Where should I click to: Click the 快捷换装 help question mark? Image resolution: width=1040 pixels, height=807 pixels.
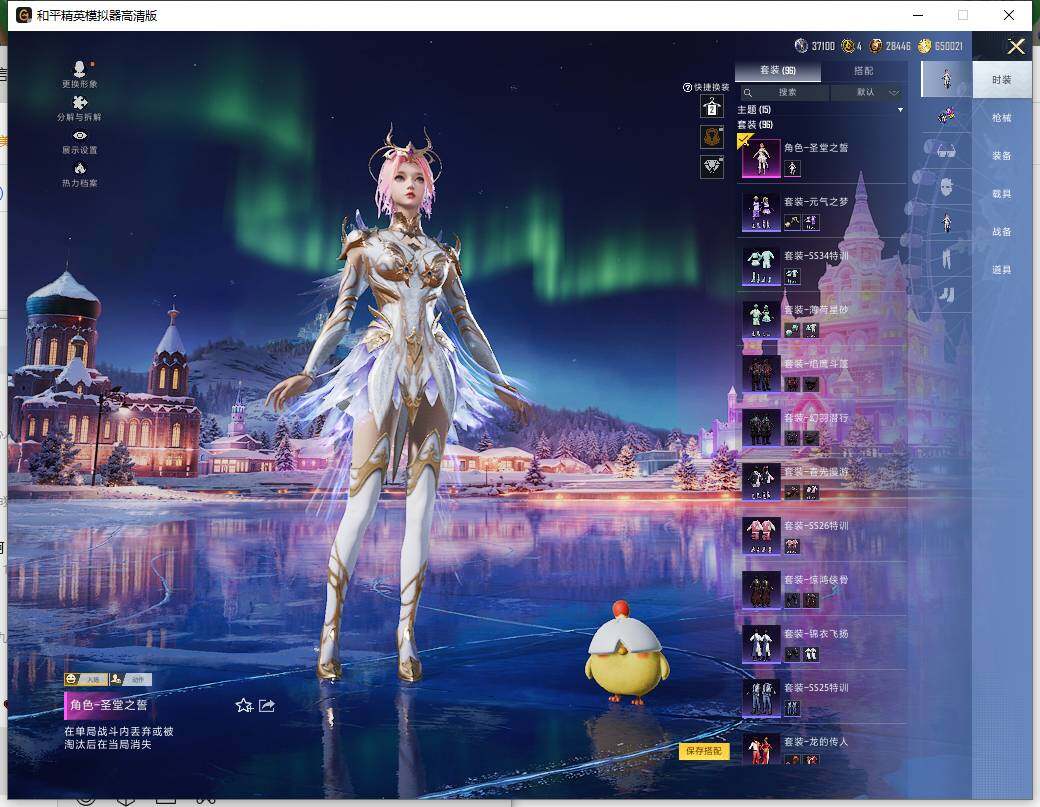click(687, 88)
